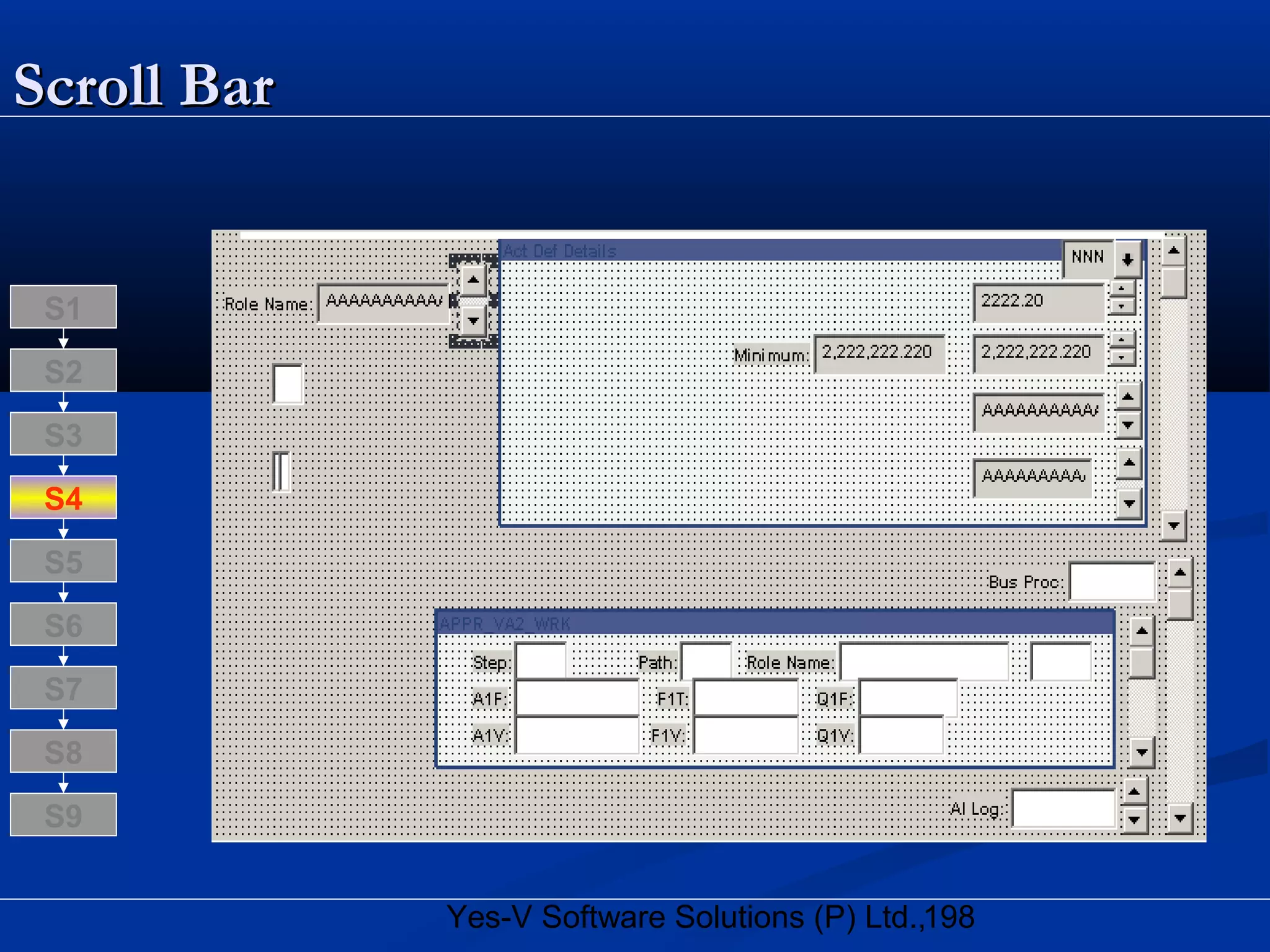Screen dimensions: 1270x952
Task: Click the F1T input field
Action: click(x=746, y=697)
